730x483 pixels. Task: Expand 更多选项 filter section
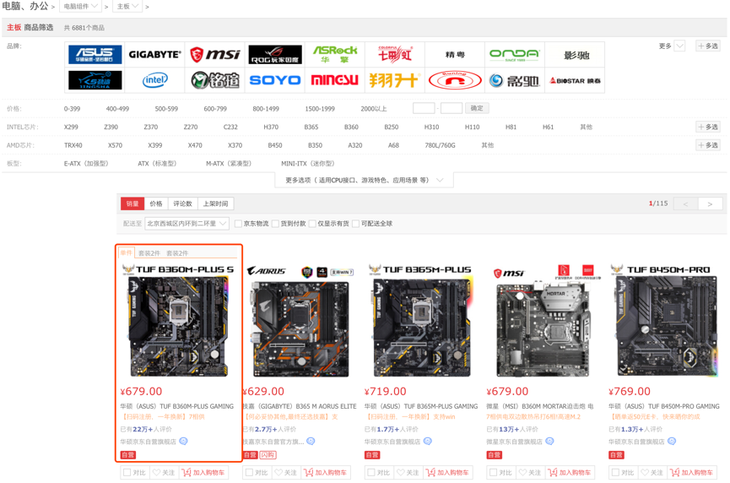(x=364, y=180)
